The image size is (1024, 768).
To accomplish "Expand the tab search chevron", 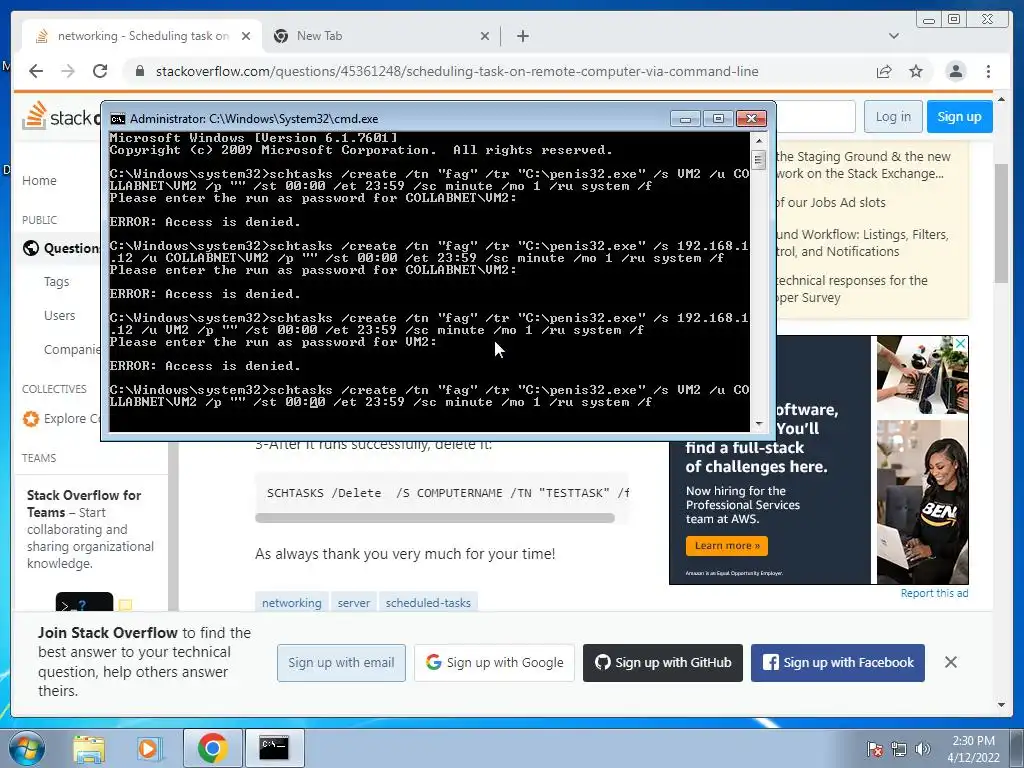I will click(894, 36).
